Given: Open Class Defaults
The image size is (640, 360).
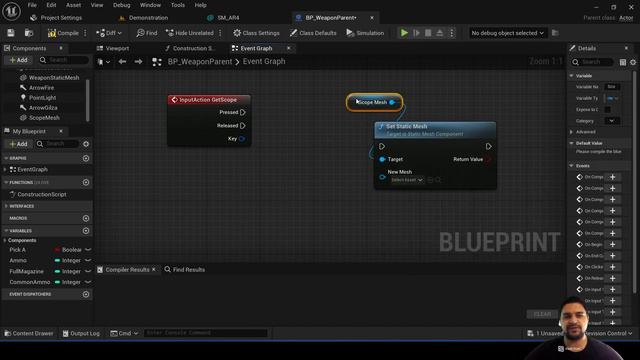Looking at the screenshot, I should [x=313, y=33].
